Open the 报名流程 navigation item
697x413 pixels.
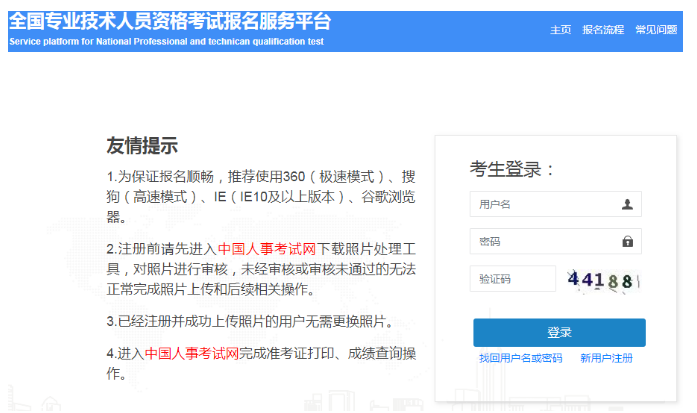(602, 30)
